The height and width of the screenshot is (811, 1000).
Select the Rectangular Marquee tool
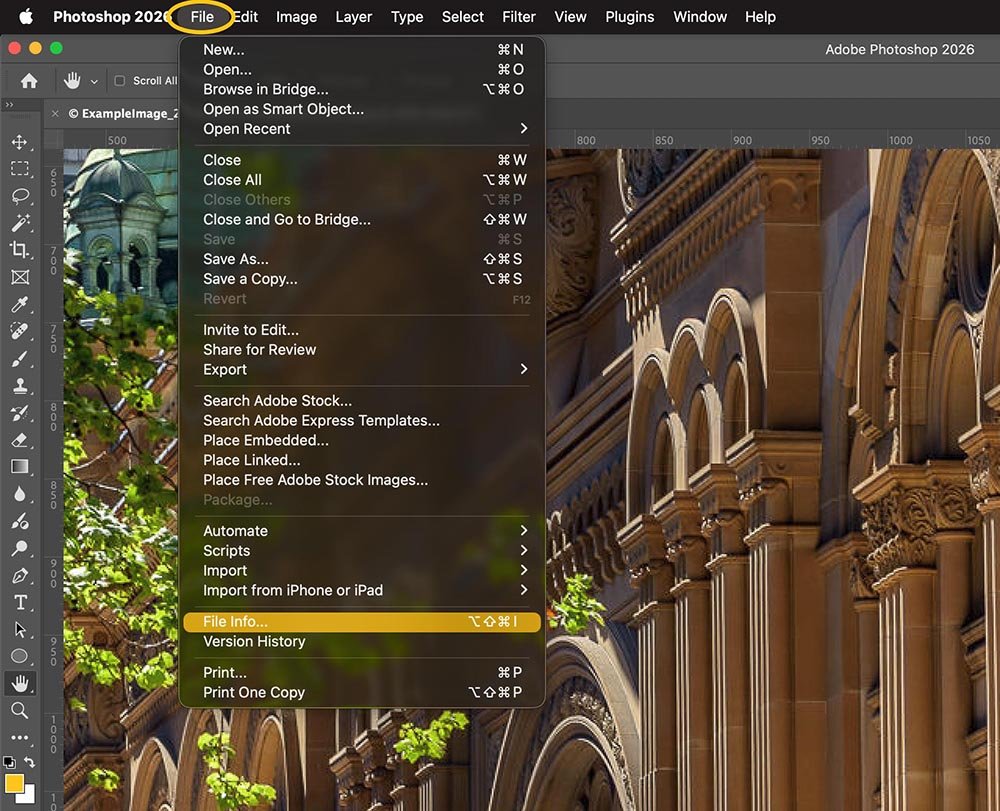pos(20,168)
